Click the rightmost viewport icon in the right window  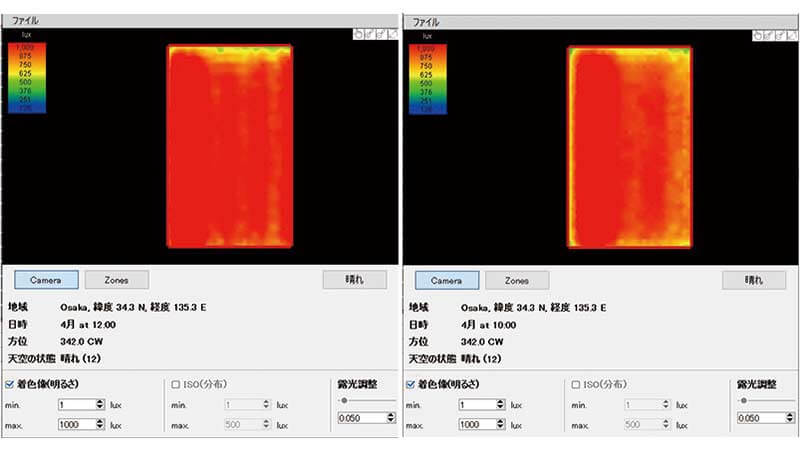(792, 35)
